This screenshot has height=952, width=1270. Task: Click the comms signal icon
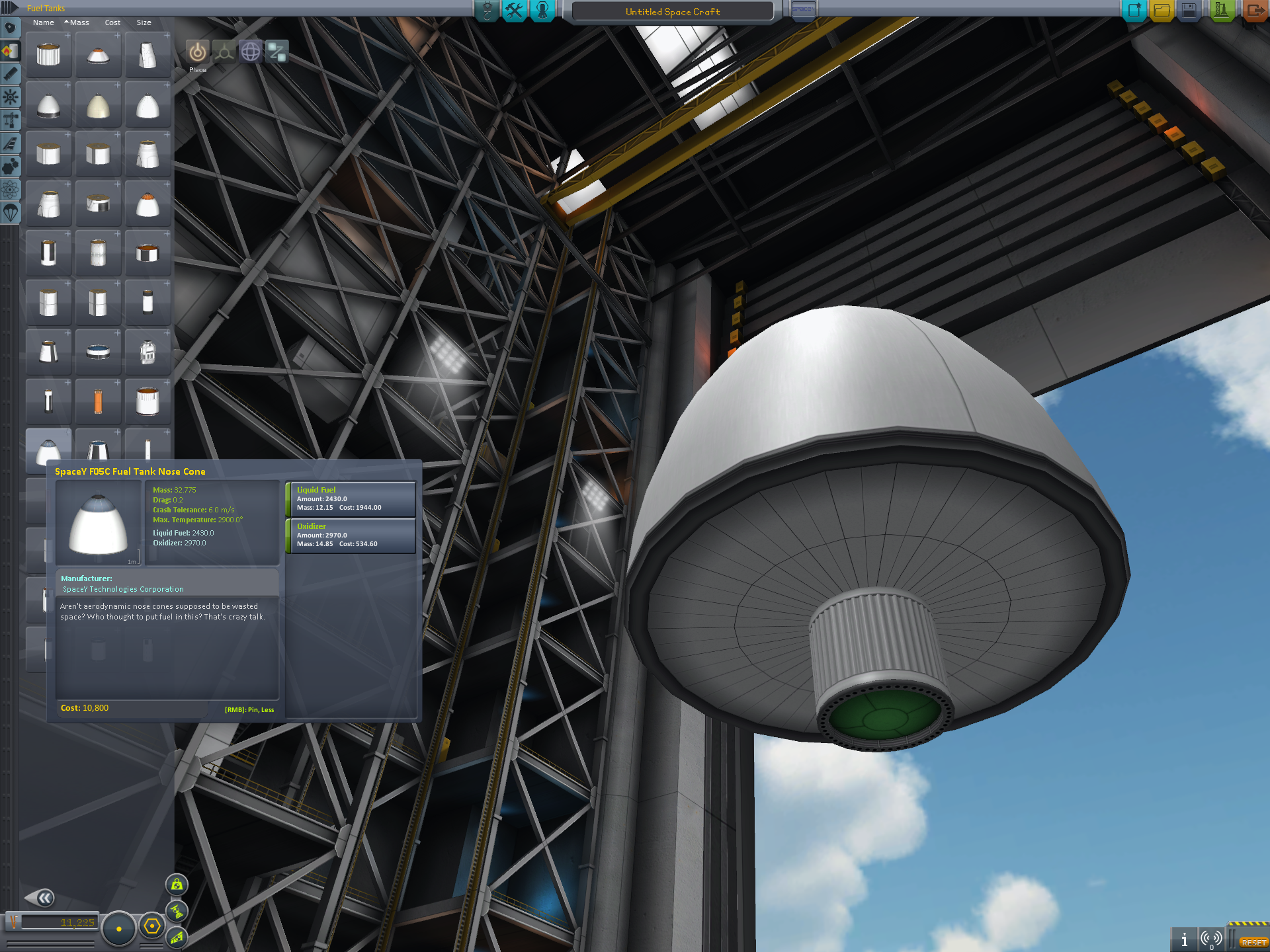click(1211, 939)
